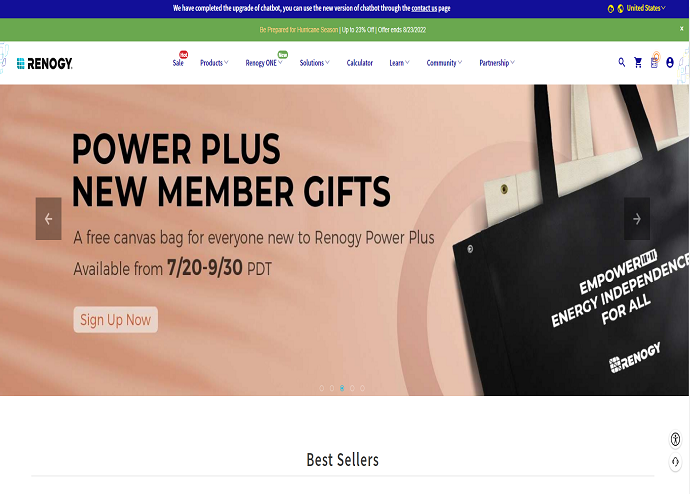Select the last carousel dot
The image size is (690, 494).
(362, 388)
